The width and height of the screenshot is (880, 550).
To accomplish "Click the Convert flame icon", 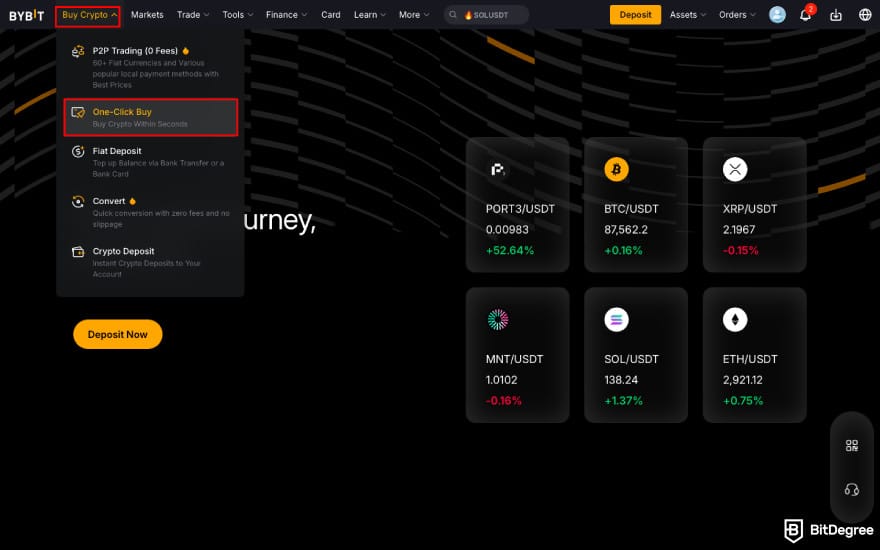I will point(132,201).
